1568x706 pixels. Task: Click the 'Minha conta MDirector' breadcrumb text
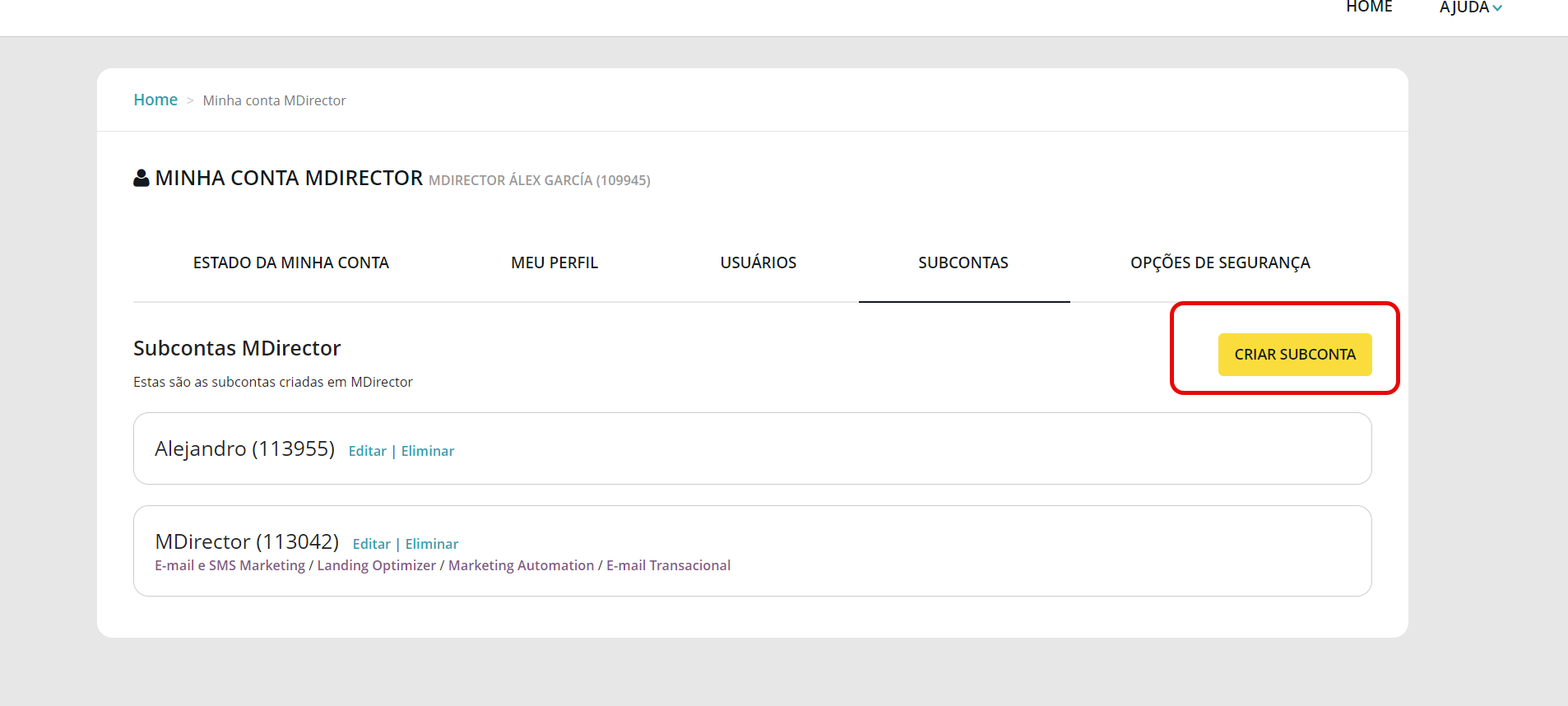point(274,100)
